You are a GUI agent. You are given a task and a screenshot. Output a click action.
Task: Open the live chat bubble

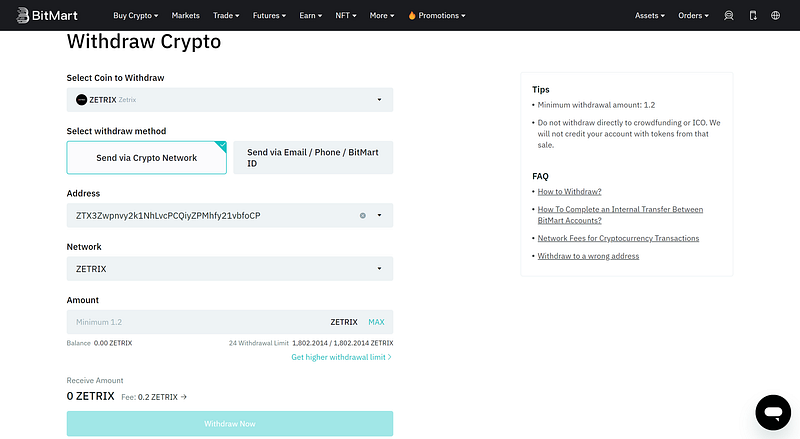coord(773,411)
